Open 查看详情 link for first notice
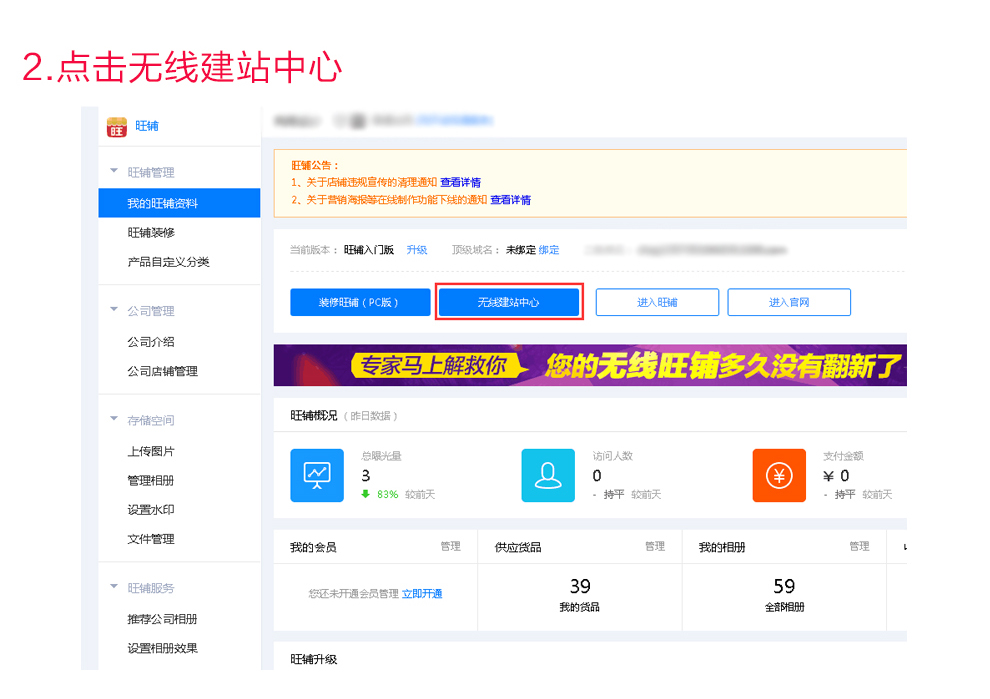The image size is (990, 699). [460, 182]
